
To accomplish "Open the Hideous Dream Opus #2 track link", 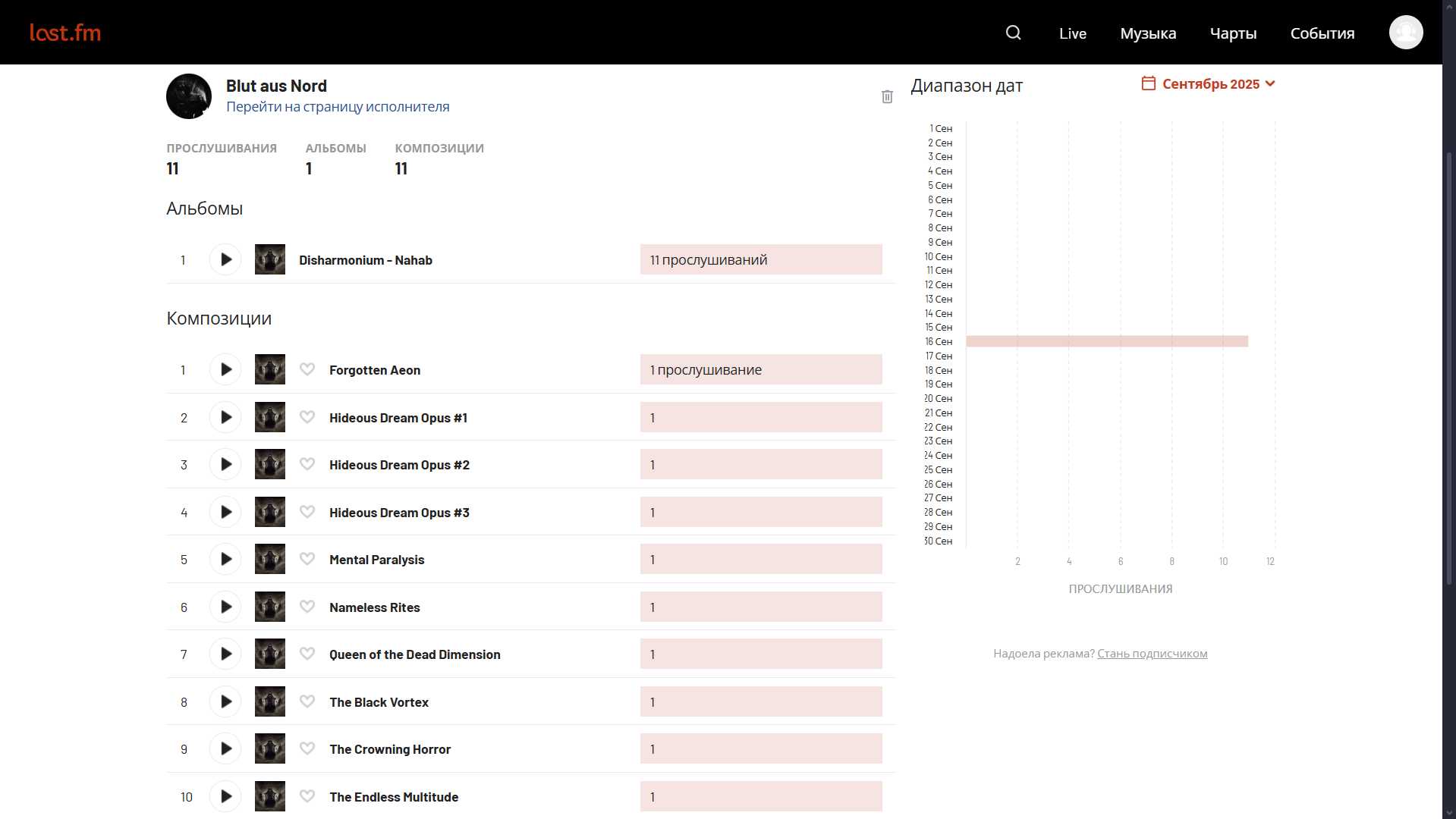I will [x=399, y=465].
